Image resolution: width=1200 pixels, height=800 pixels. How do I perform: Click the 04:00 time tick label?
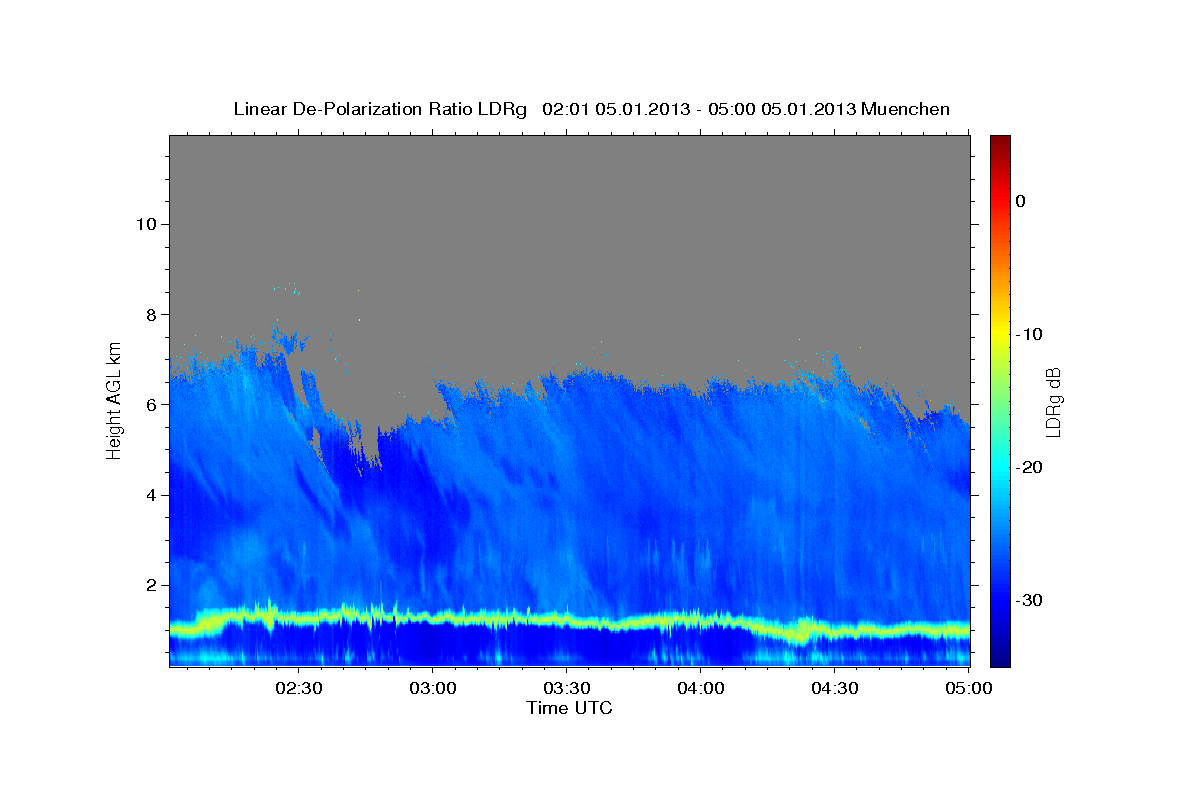[701, 688]
